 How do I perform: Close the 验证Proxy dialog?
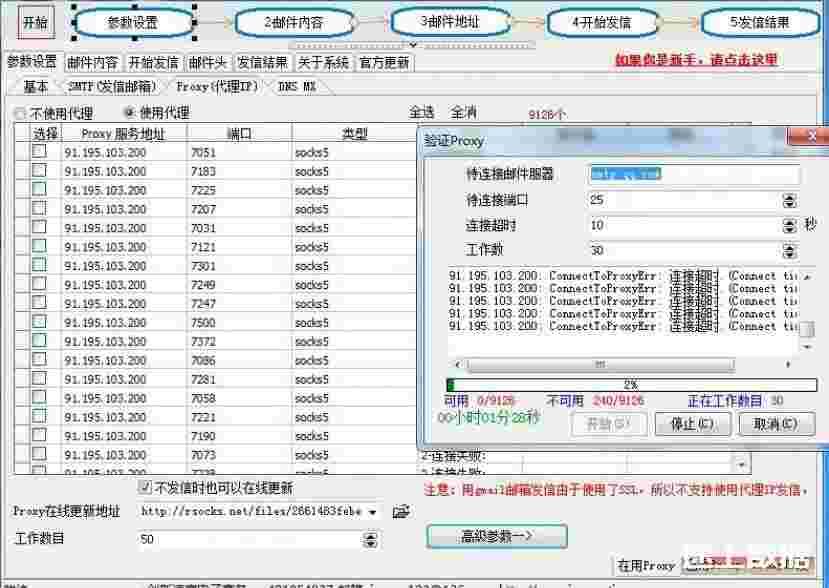811,136
